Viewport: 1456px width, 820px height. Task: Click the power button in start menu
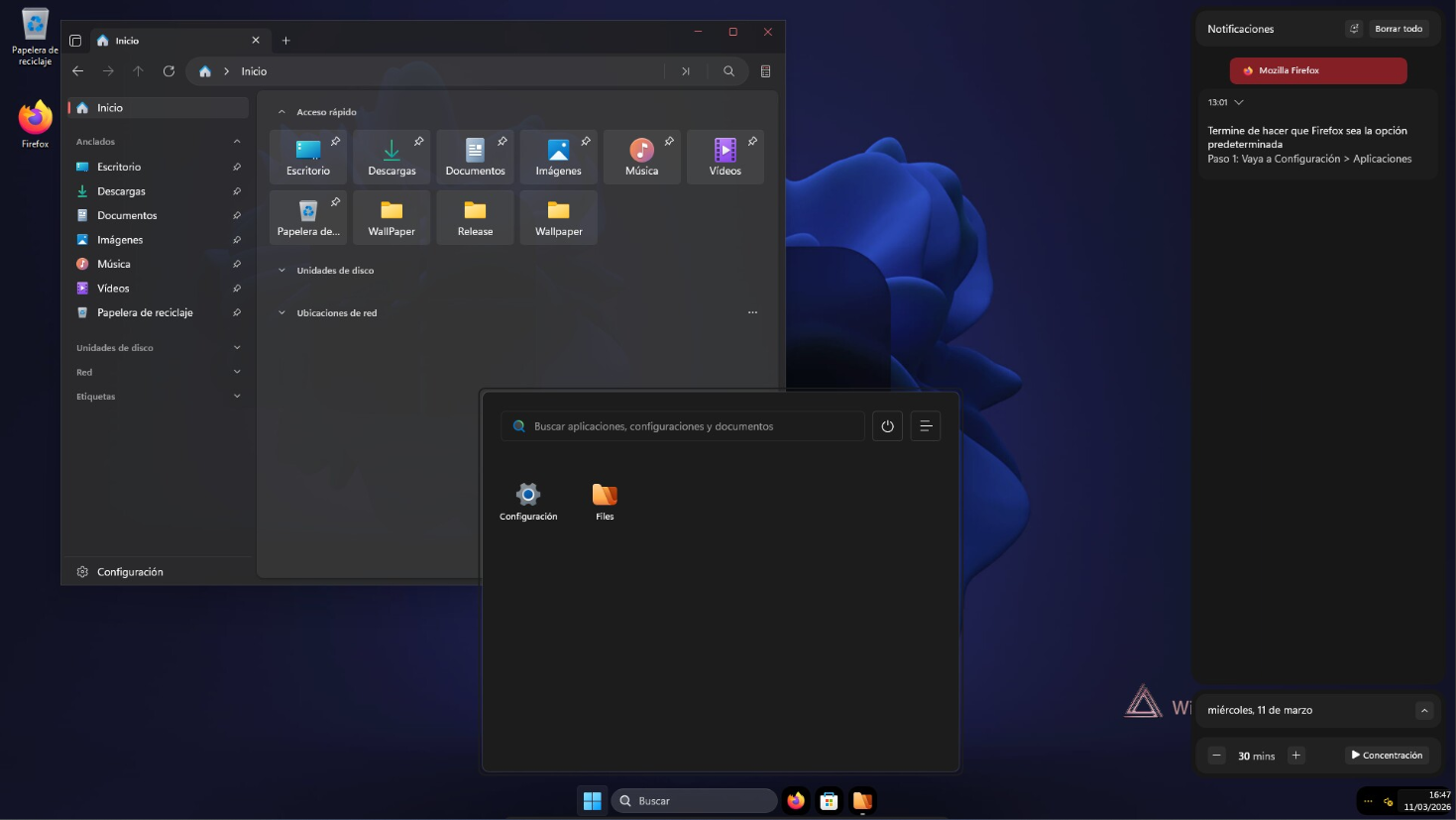coord(887,426)
